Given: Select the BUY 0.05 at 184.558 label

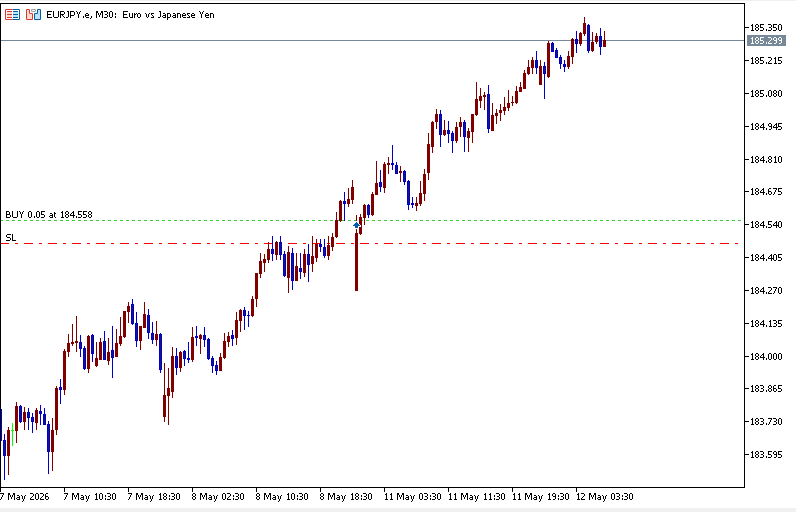Looking at the screenshot, I should (x=49, y=215).
